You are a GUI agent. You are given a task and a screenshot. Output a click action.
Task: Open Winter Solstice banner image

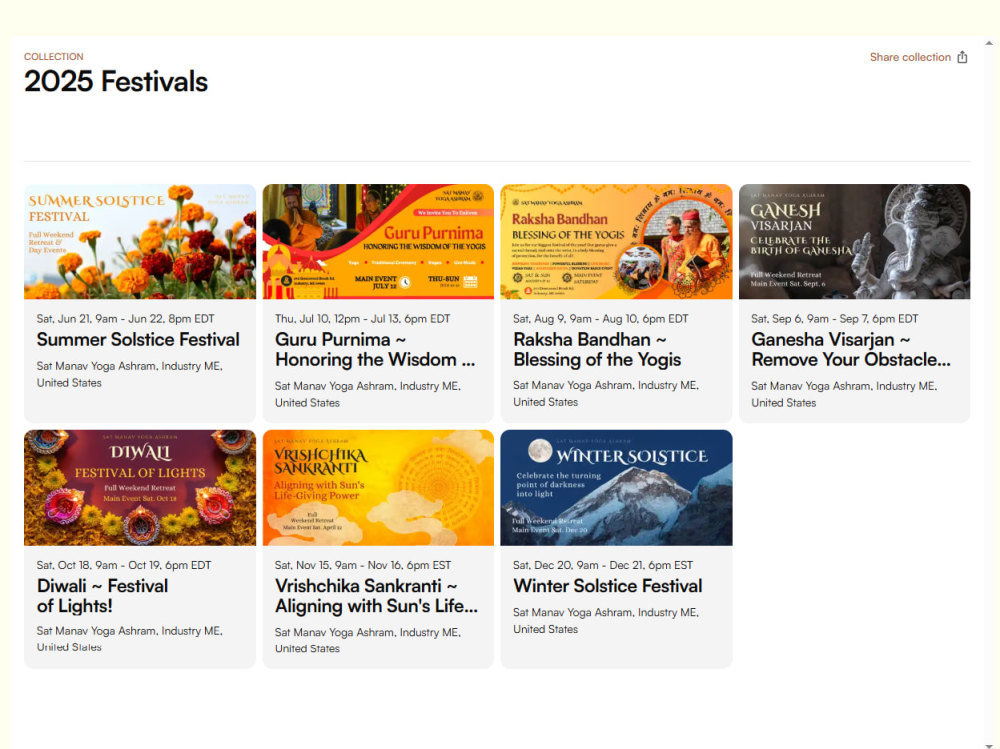pos(616,488)
